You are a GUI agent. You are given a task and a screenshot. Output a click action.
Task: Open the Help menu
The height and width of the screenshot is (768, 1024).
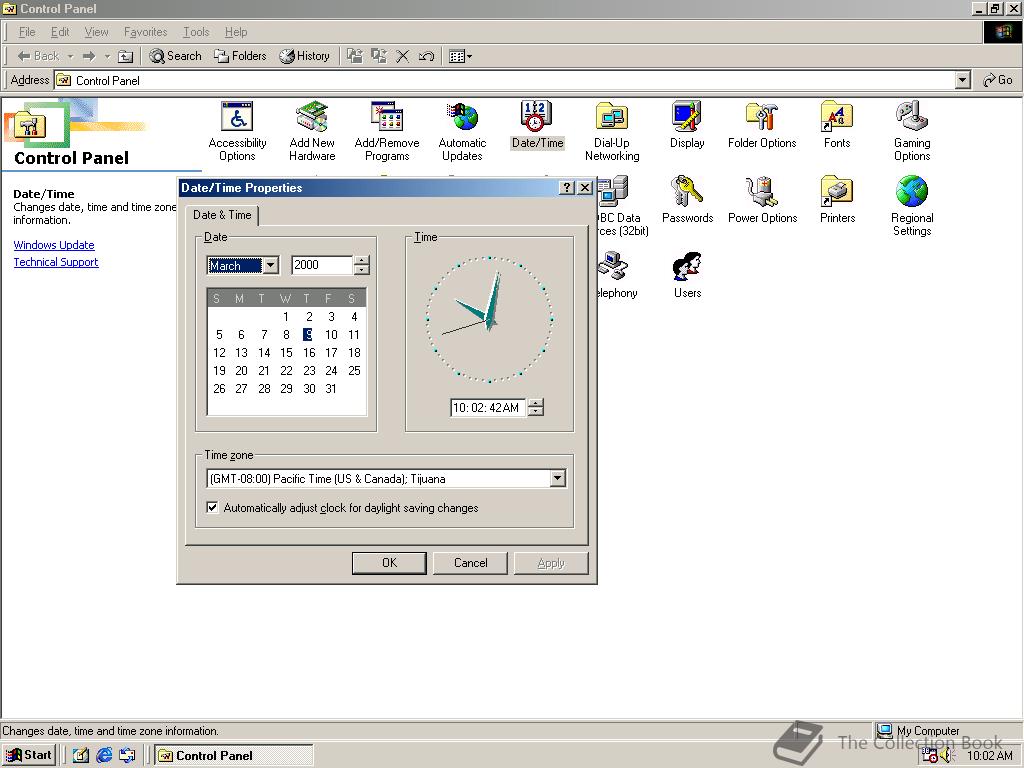tap(236, 32)
